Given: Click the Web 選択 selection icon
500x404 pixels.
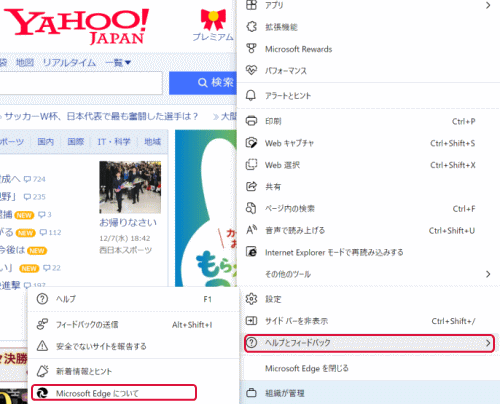Looking at the screenshot, I should [x=251, y=165].
